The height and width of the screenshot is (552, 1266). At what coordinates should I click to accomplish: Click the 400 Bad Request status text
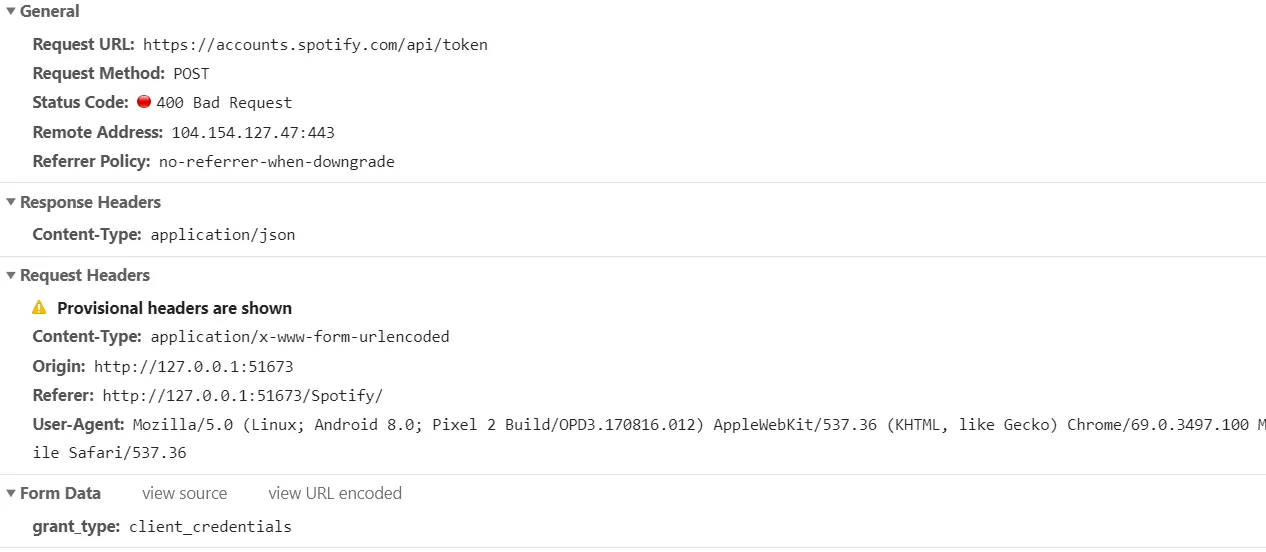224,103
